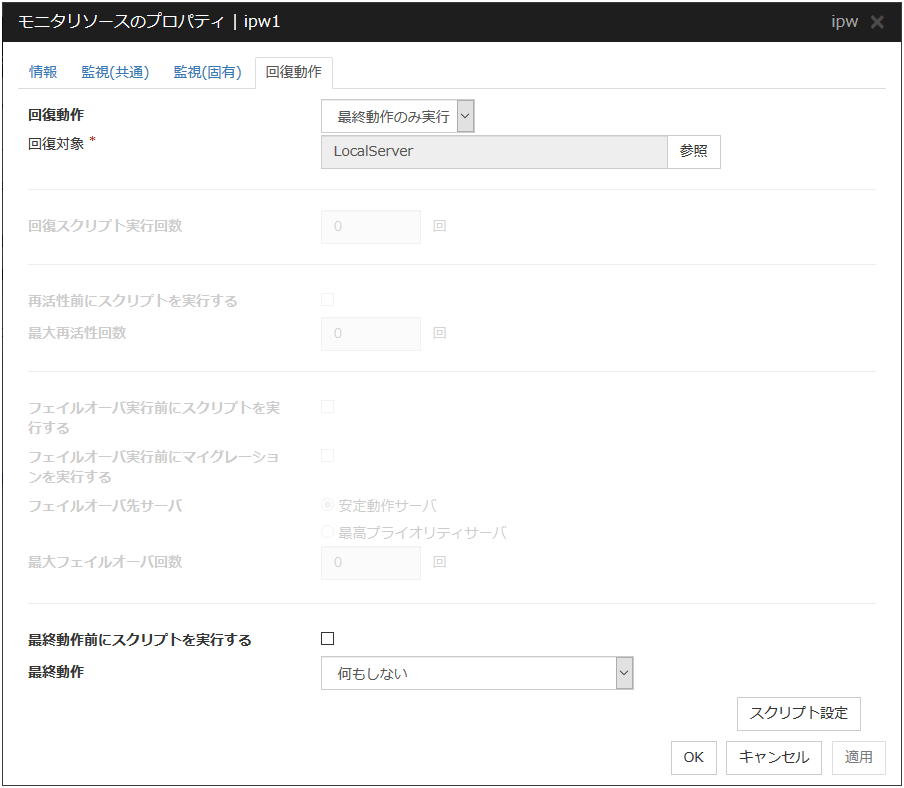Select 最高プライオリティサーバ radio button

(328, 533)
